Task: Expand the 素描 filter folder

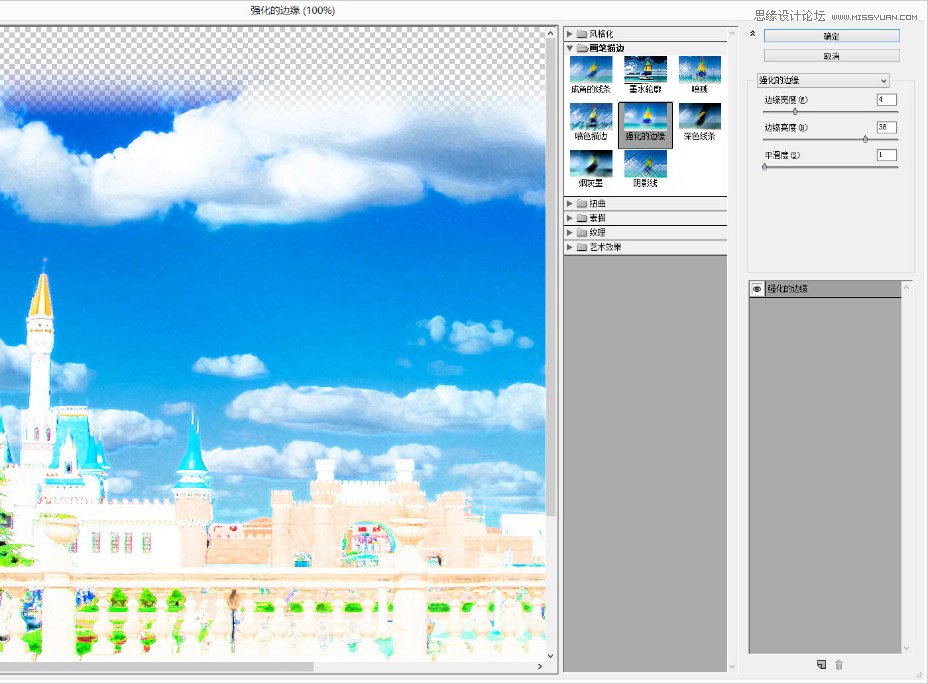Action: pos(570,218)
